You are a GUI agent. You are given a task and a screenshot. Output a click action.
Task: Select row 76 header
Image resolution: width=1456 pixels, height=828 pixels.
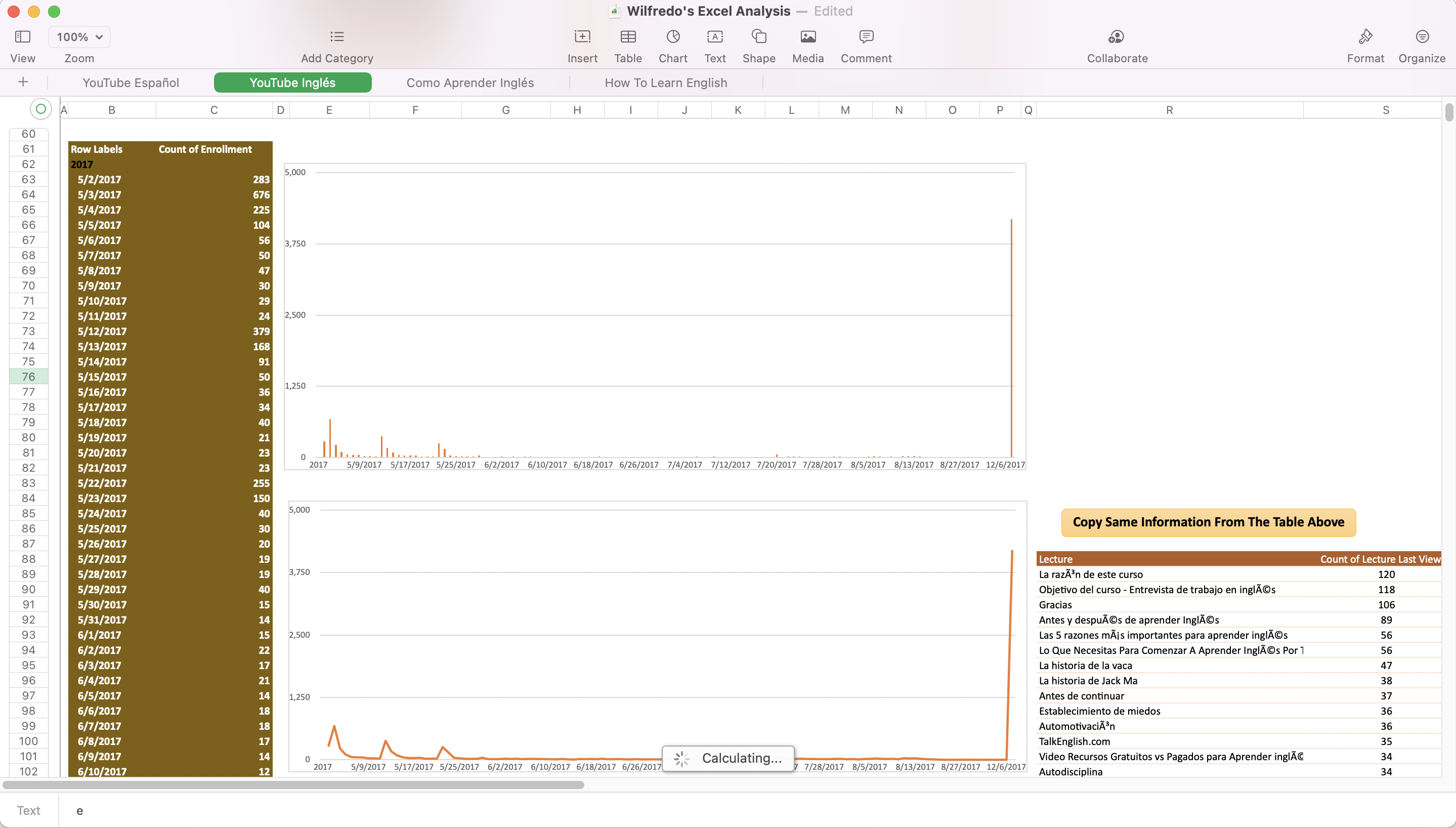28,377
